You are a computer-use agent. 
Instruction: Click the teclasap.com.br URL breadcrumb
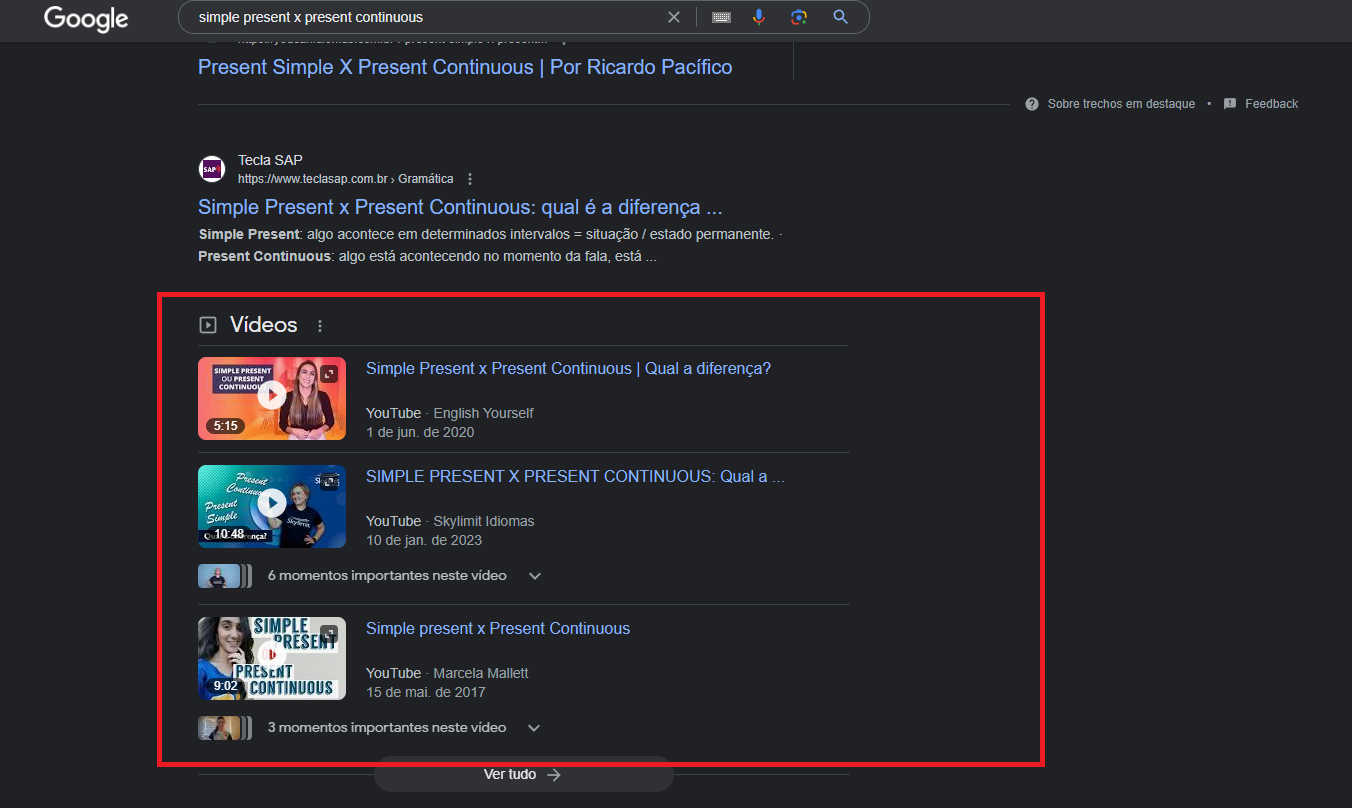click(345, 179)
